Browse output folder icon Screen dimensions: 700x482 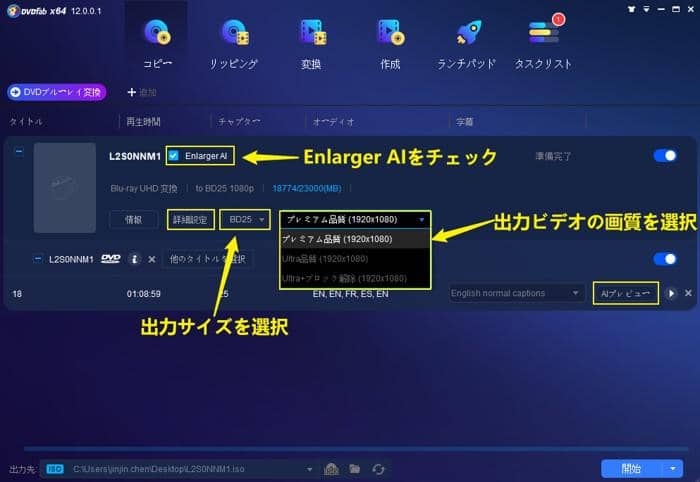355,469
